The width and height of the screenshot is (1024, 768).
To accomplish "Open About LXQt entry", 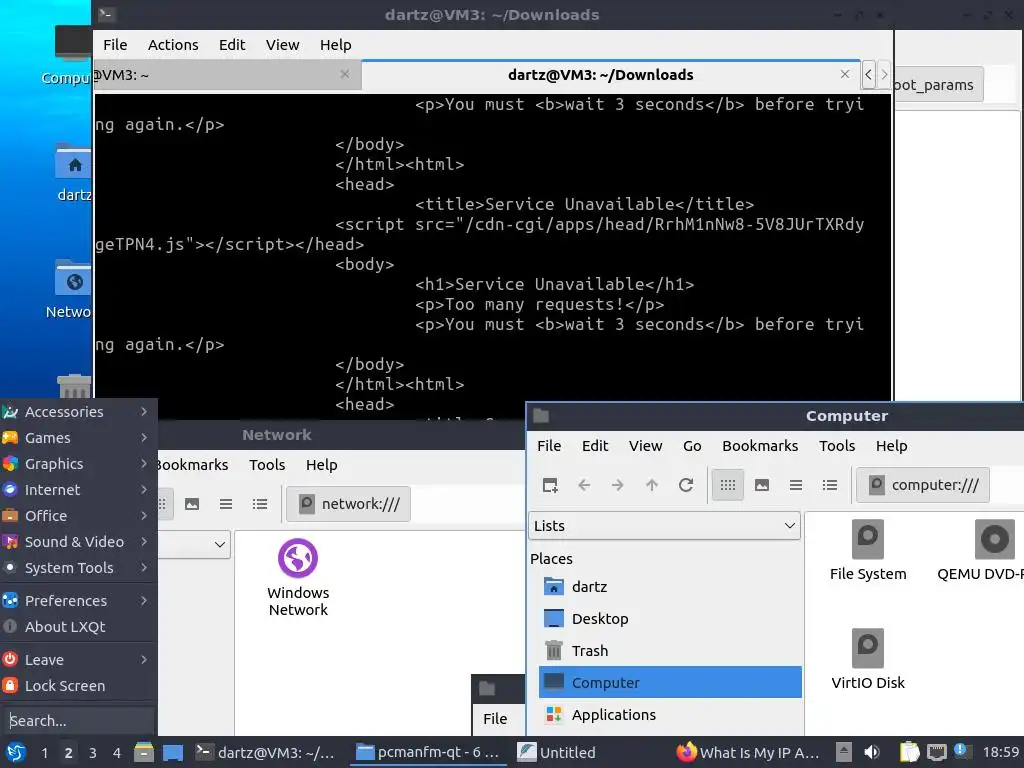I will (78, 627).
